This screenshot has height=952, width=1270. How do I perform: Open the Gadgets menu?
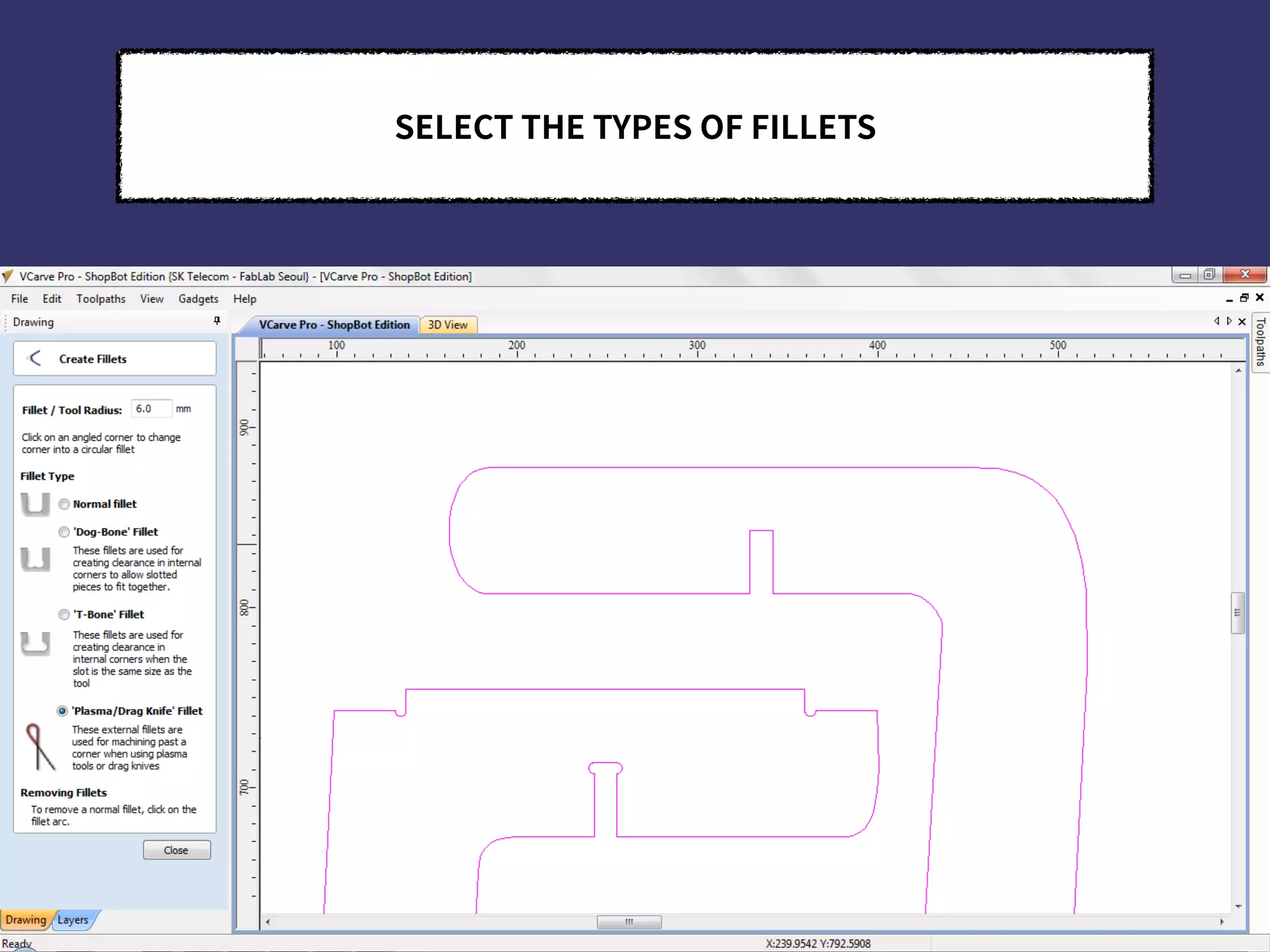tap(198, 299)
